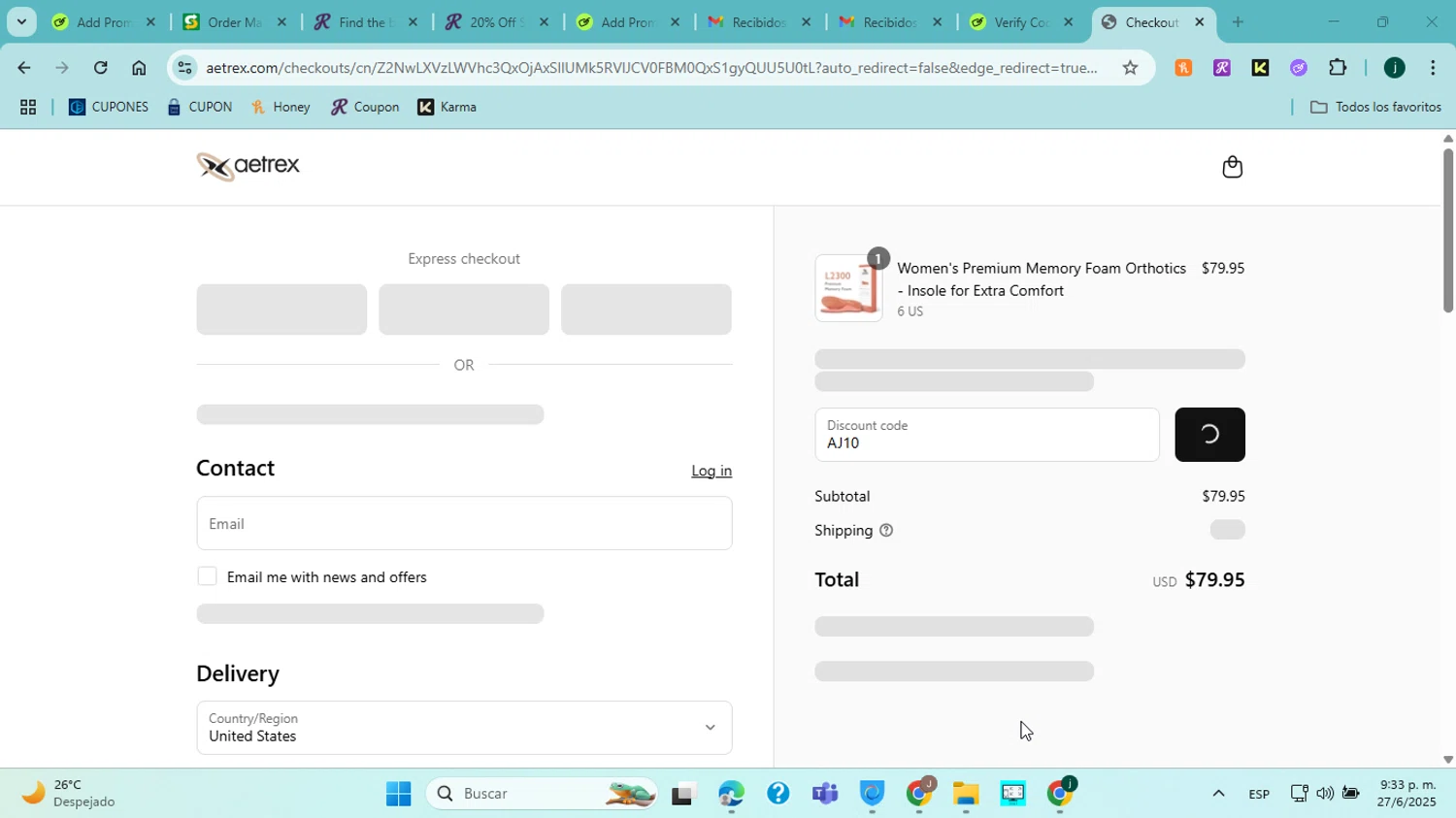Click the discount code apply button
Viewport: 1456px width, 818px height.
coord(1209,435)
